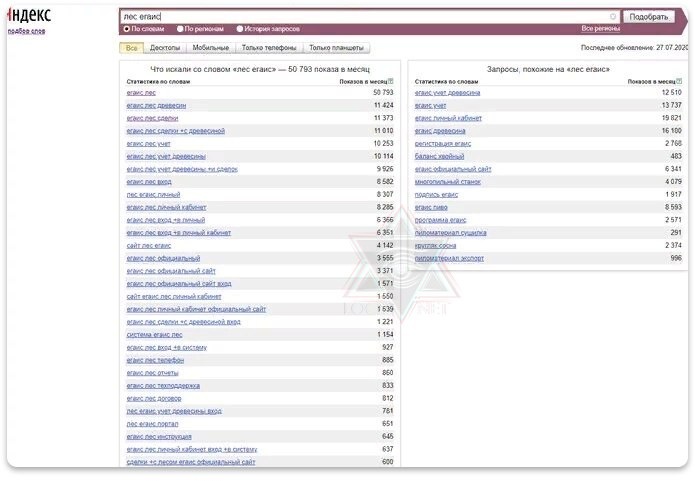Screen dimensions: 700x481
Task: Select the 'По словам' radio option
Action: coord(127,29)
